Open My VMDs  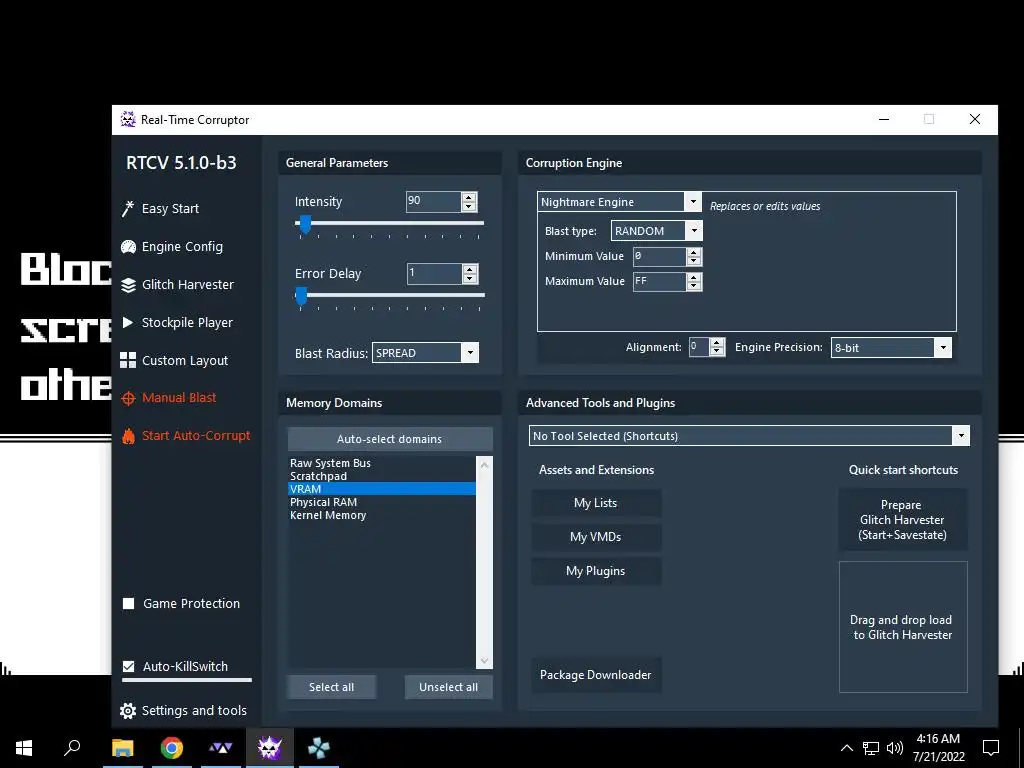596,537
